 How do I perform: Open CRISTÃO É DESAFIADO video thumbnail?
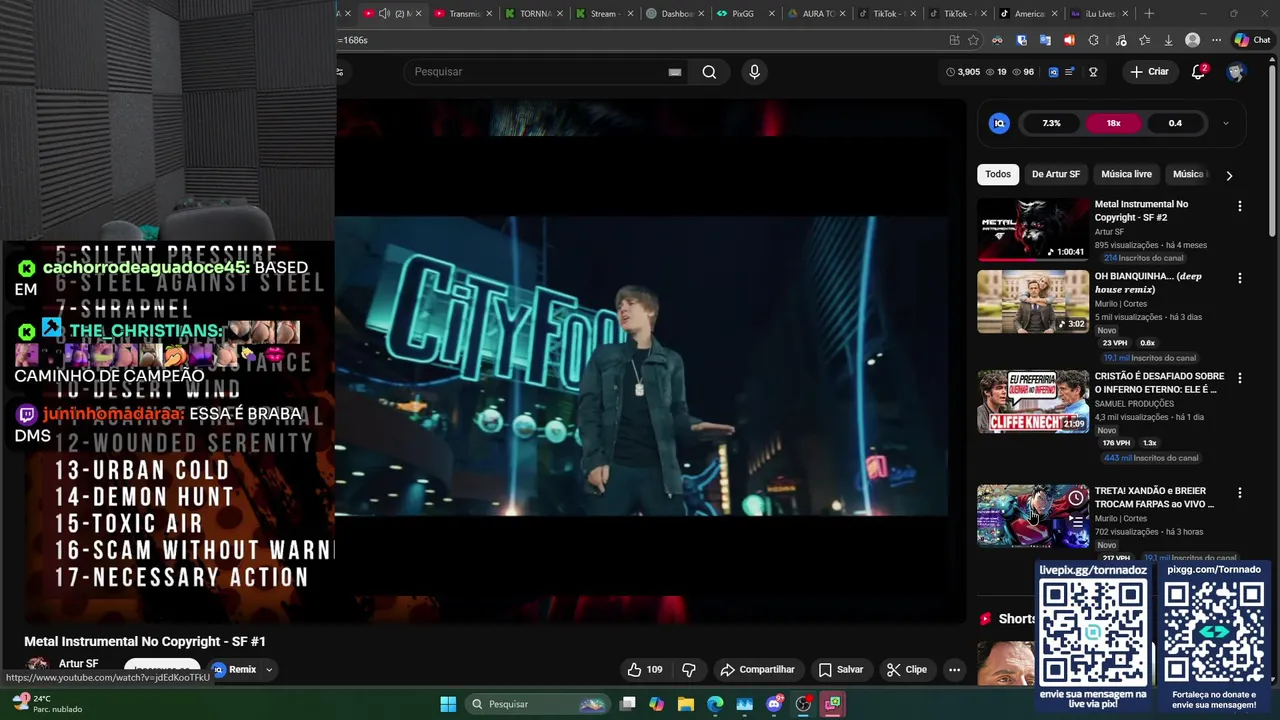coord(1033,401)
